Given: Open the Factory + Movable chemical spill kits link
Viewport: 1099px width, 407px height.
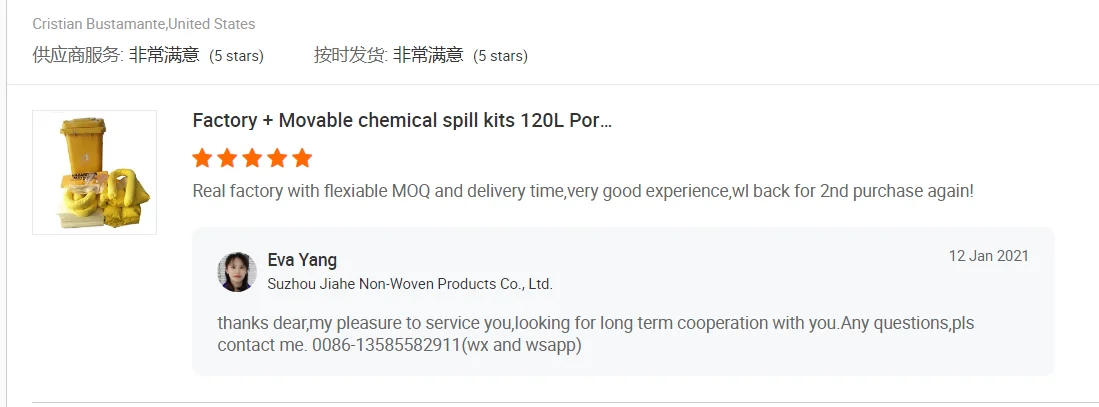Looking at the screenshot, I should [x=402, y=121].
